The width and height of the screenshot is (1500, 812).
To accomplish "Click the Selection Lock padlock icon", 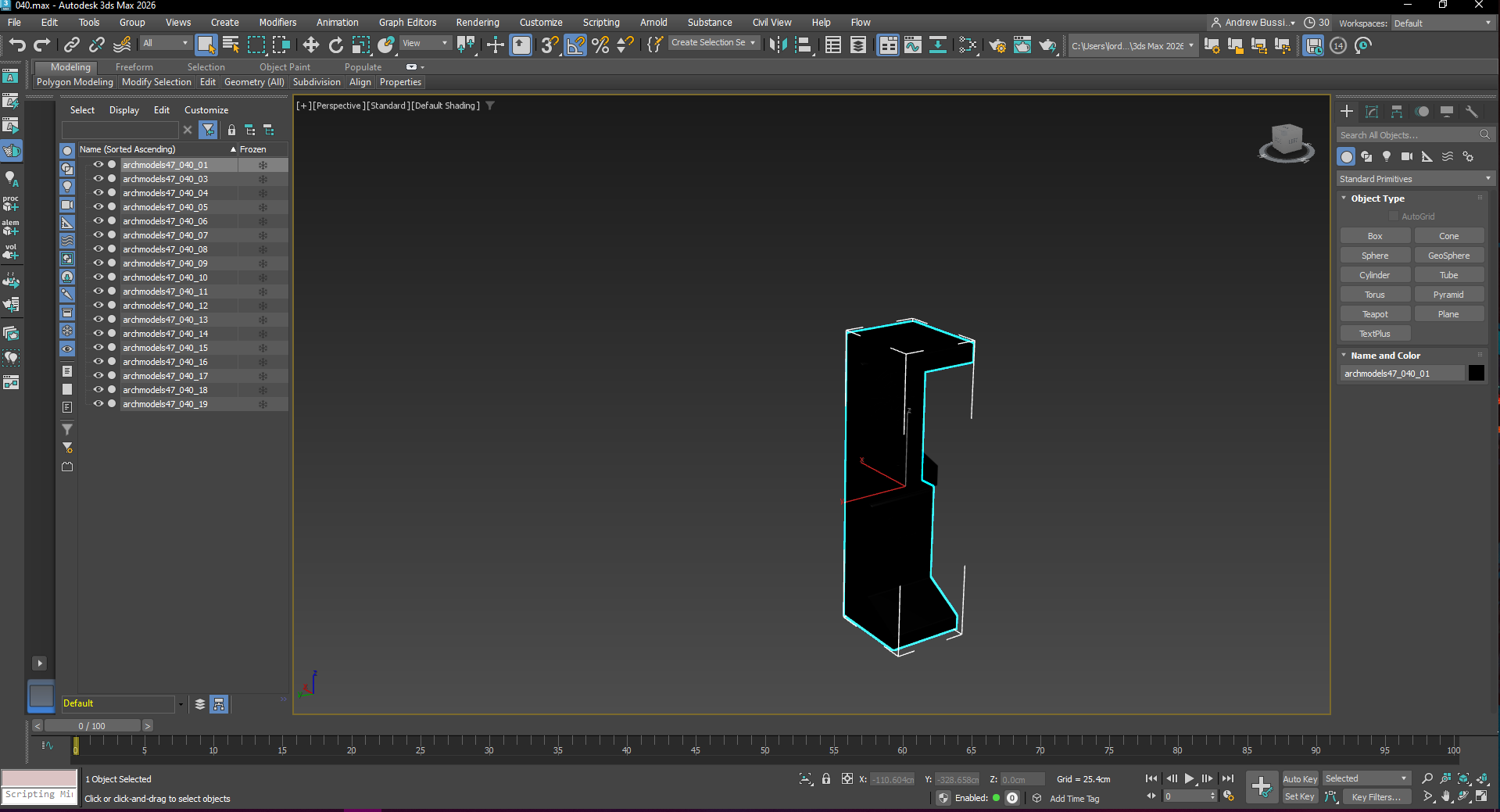I will [826, 778].
